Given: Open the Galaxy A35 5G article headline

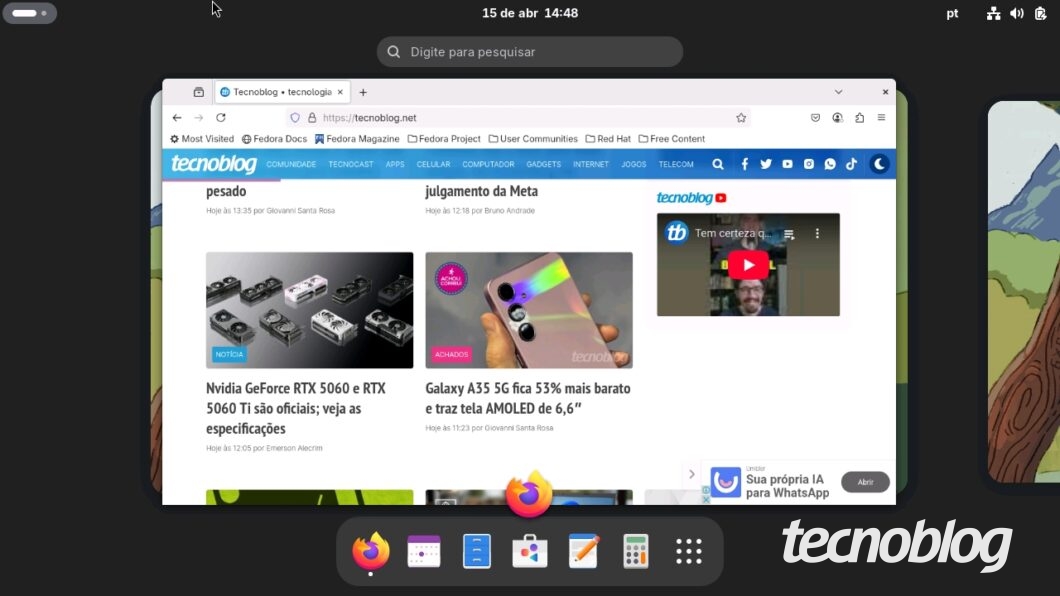Looking at the screenshot, I should pos(528,398).
